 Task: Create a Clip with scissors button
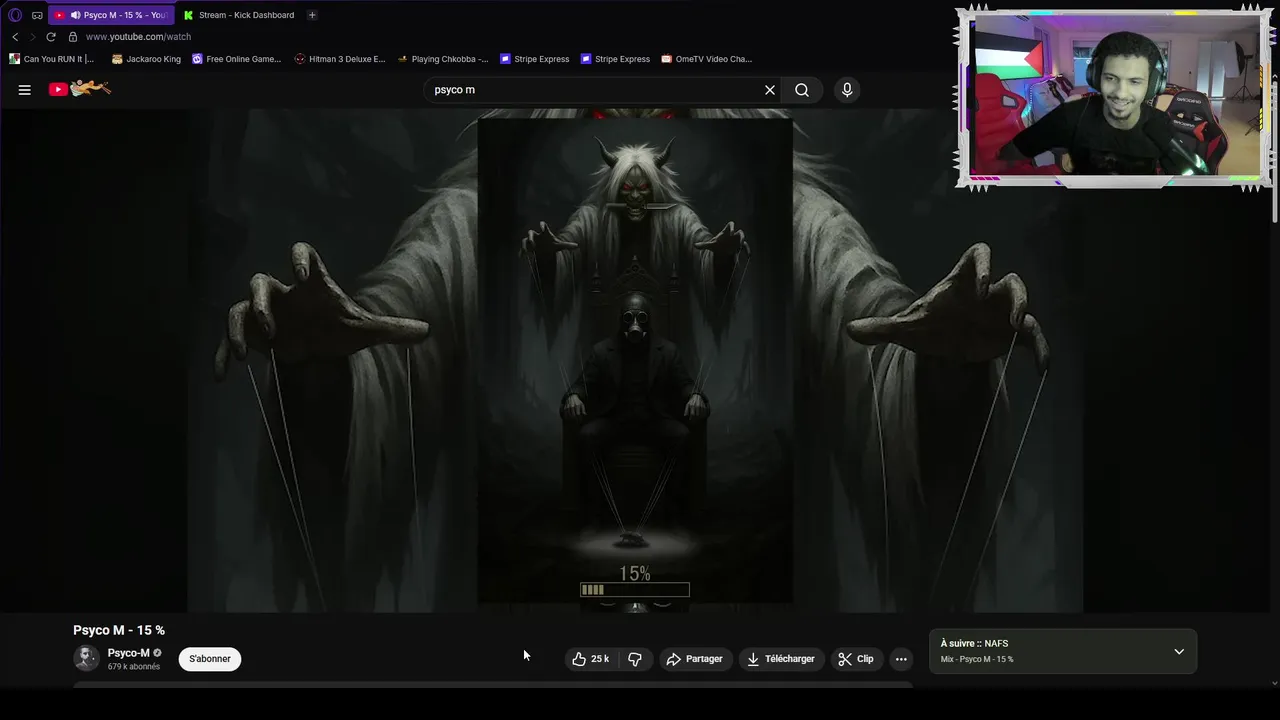(856, 659)
